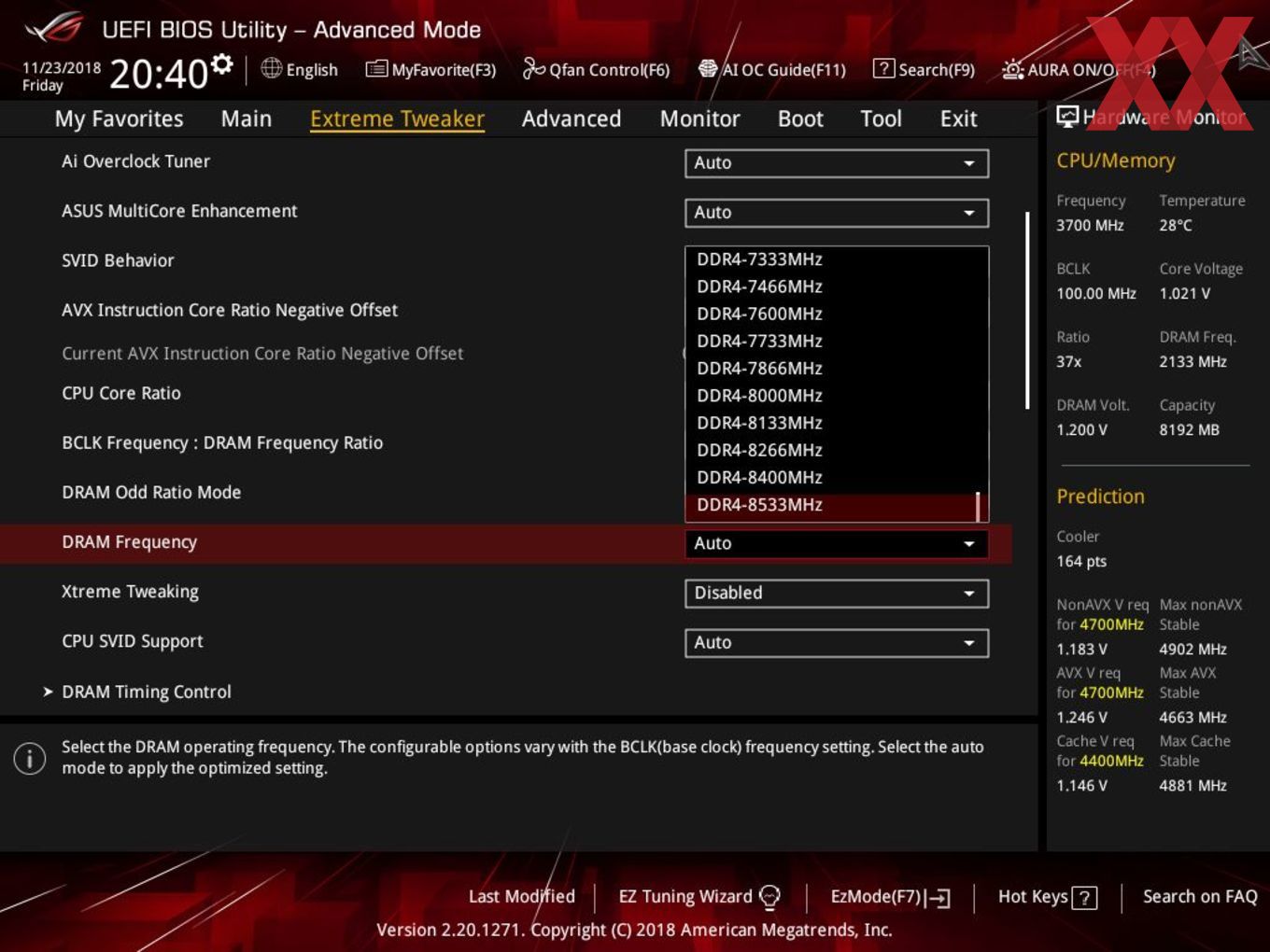
Task: Click the ROG logo in the header
Action: tap(54, 28)
